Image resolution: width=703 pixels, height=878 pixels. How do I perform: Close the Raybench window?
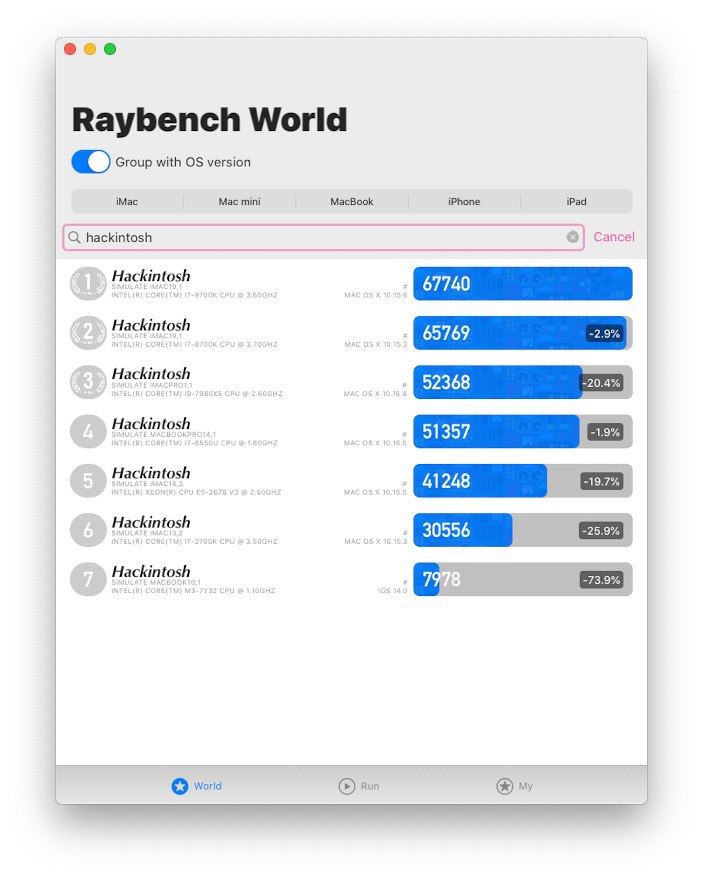70,49
